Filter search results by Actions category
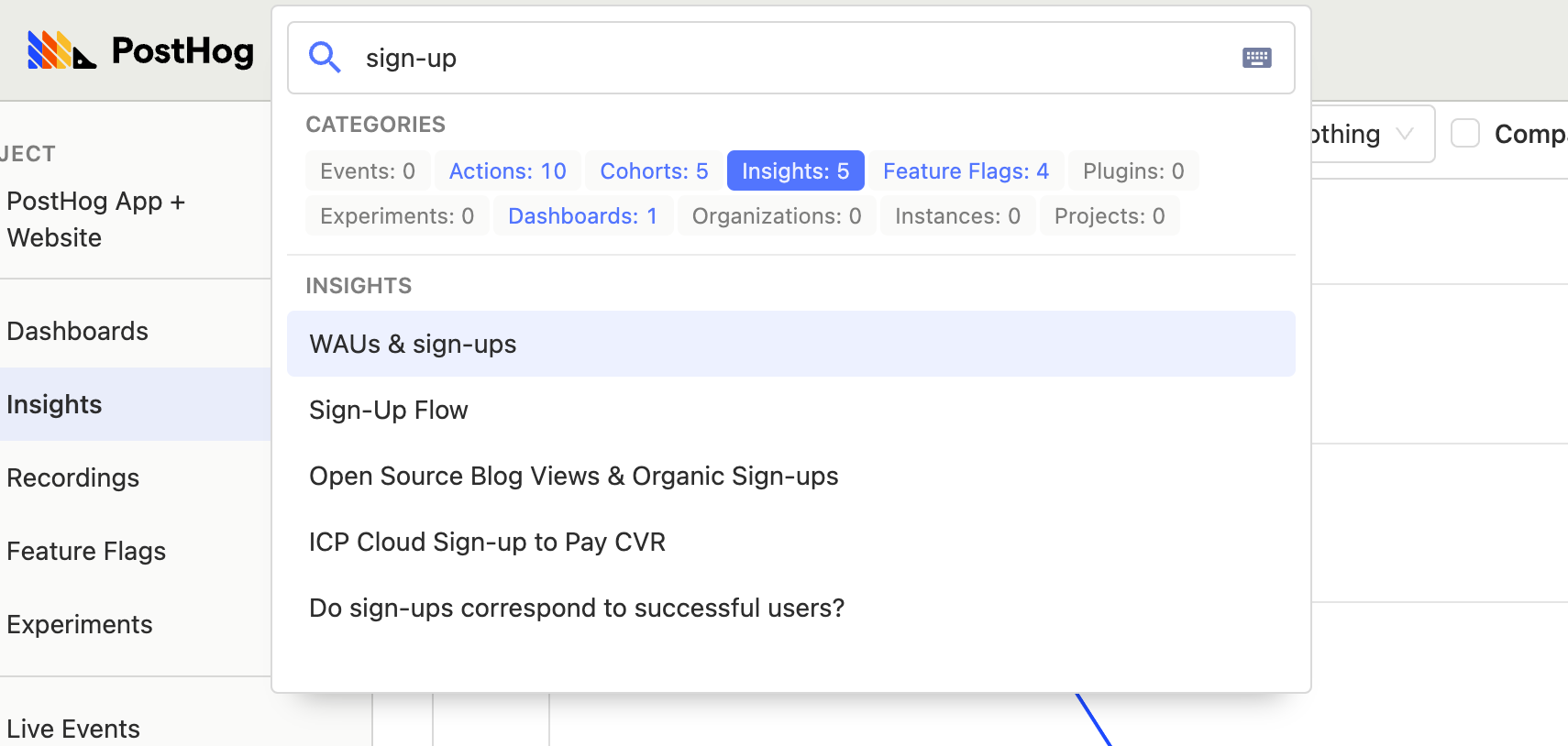Image resolution: width=1568 pixels, height=746 pixels. tap(506, 170)
